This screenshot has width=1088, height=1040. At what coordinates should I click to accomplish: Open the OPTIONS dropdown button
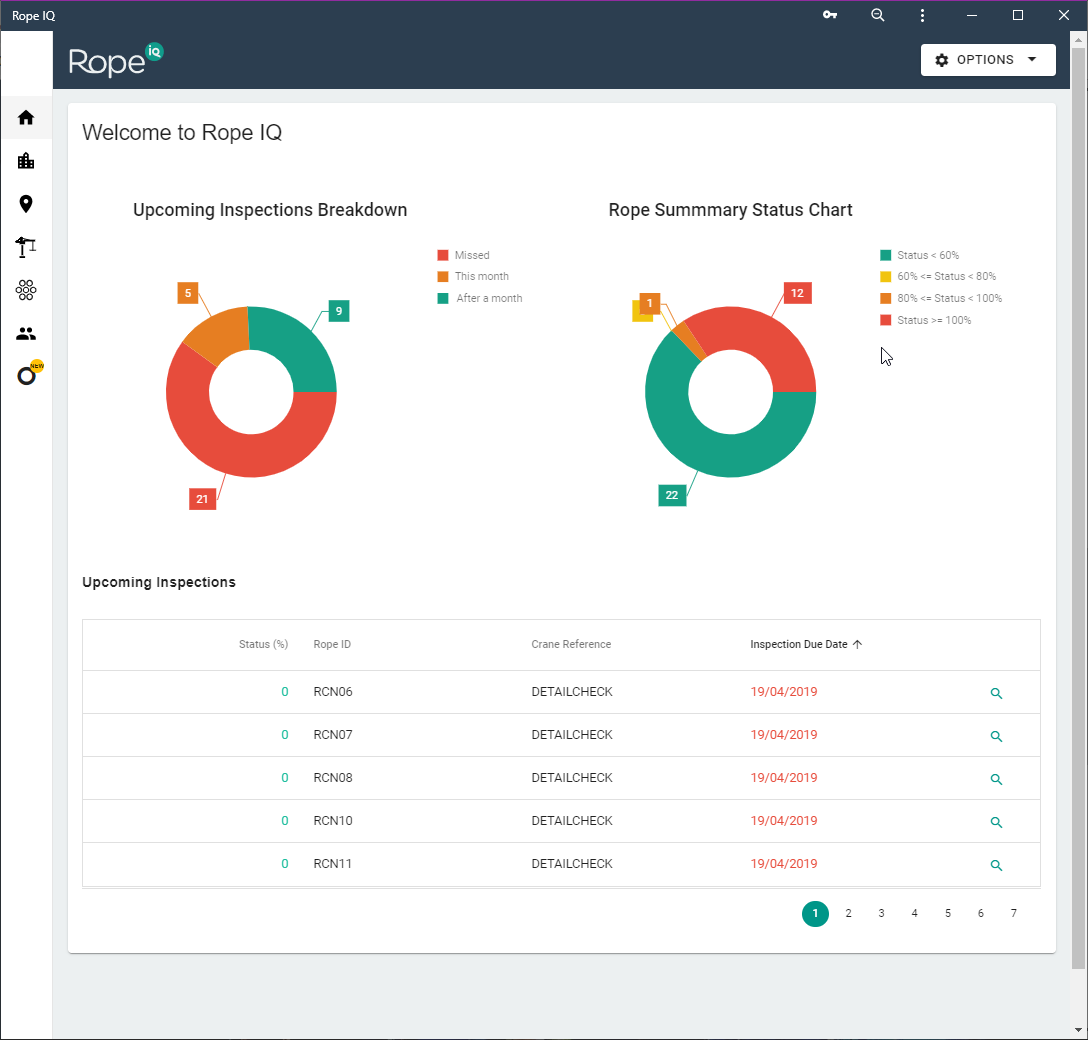click(x=988, y=60)
